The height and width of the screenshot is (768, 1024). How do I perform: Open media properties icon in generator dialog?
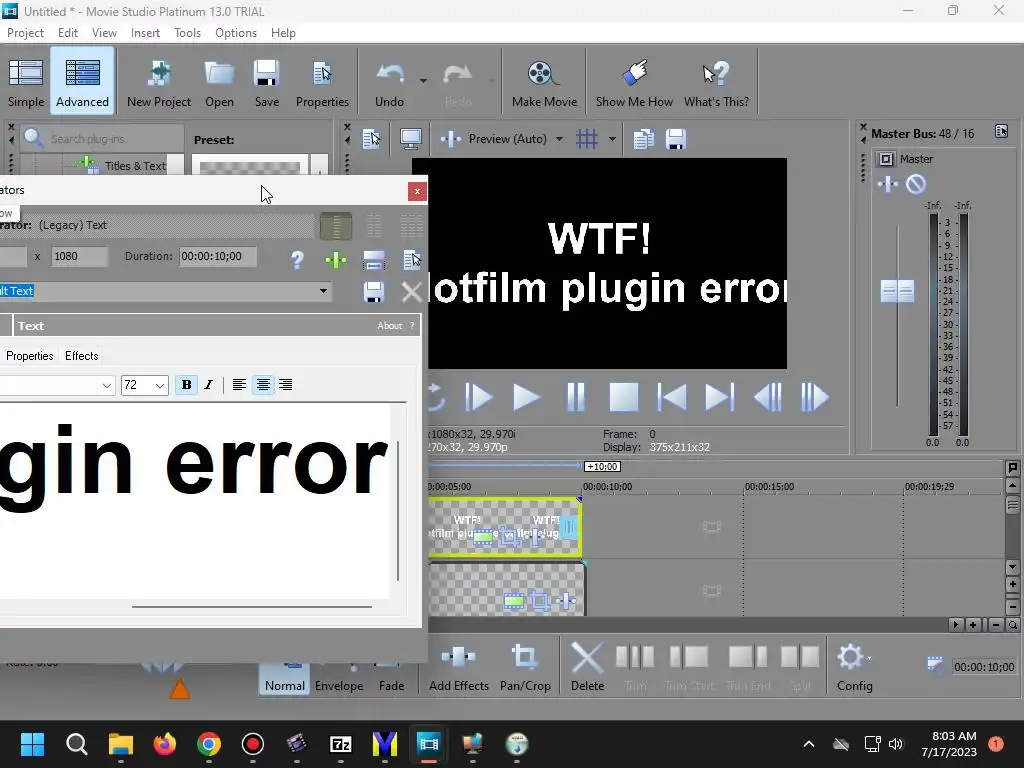412,260
